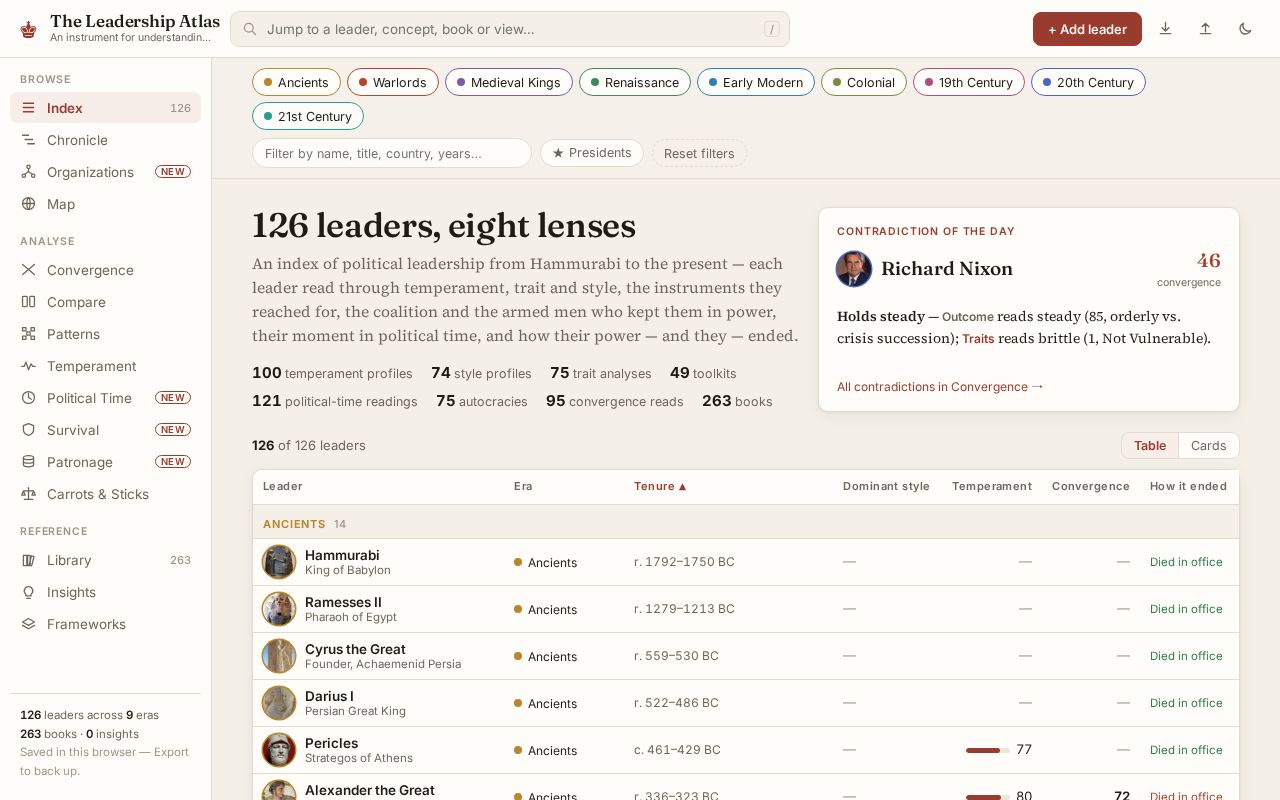
Task: Toggle dark mode with the moon icon
Action: point(1245,29)
